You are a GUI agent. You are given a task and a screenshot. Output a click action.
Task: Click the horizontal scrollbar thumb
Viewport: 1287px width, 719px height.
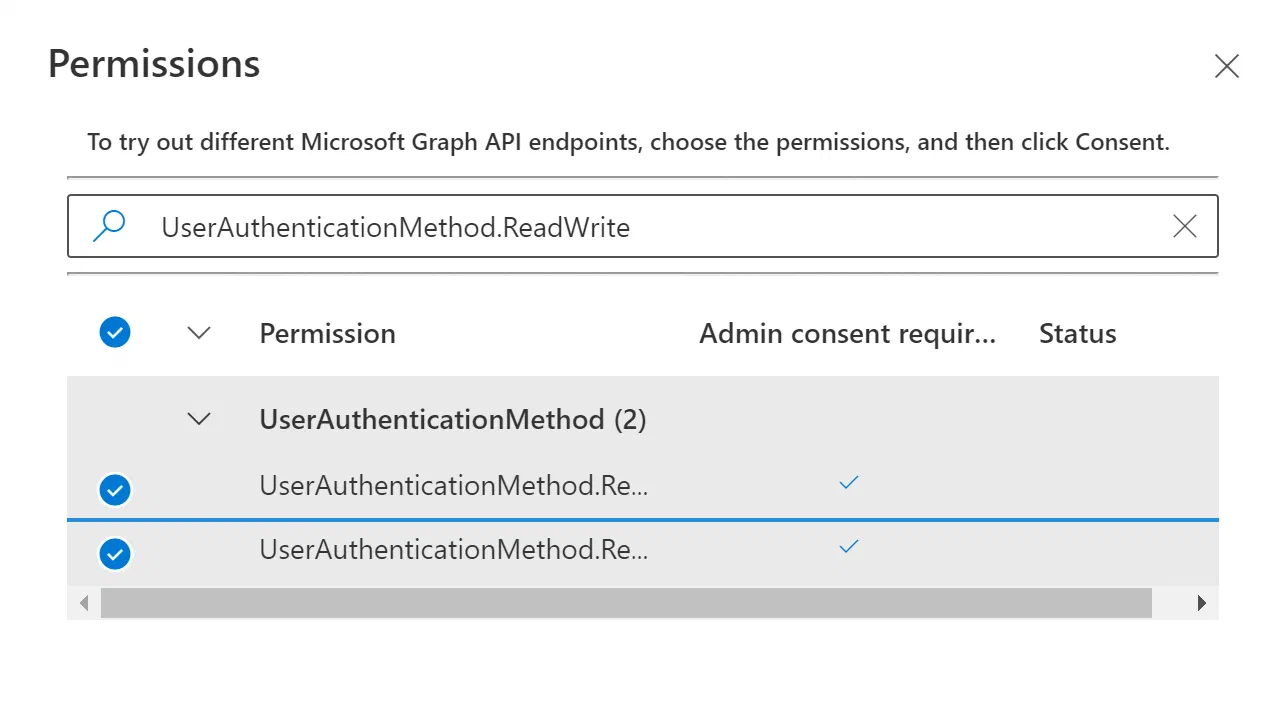click(x=626, y=603)
